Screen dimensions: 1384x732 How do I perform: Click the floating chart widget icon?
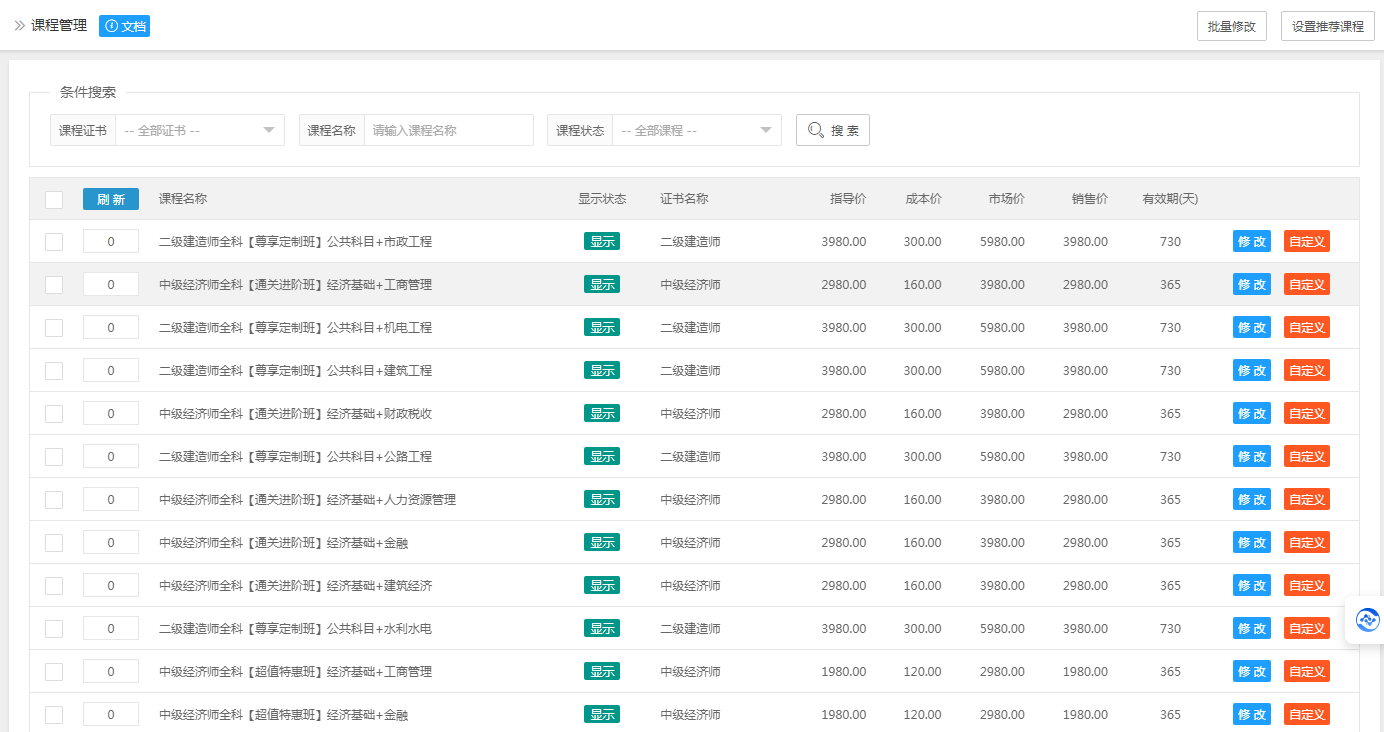click(1366, 620)
